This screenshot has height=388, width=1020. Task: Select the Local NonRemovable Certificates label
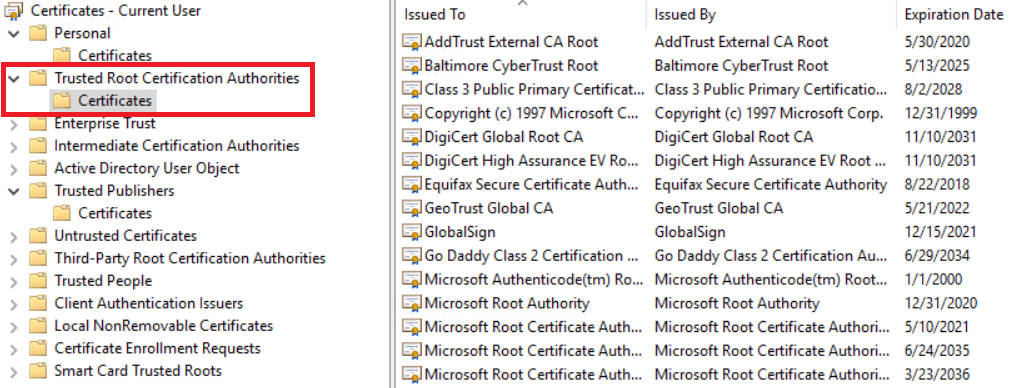point(164,326)
